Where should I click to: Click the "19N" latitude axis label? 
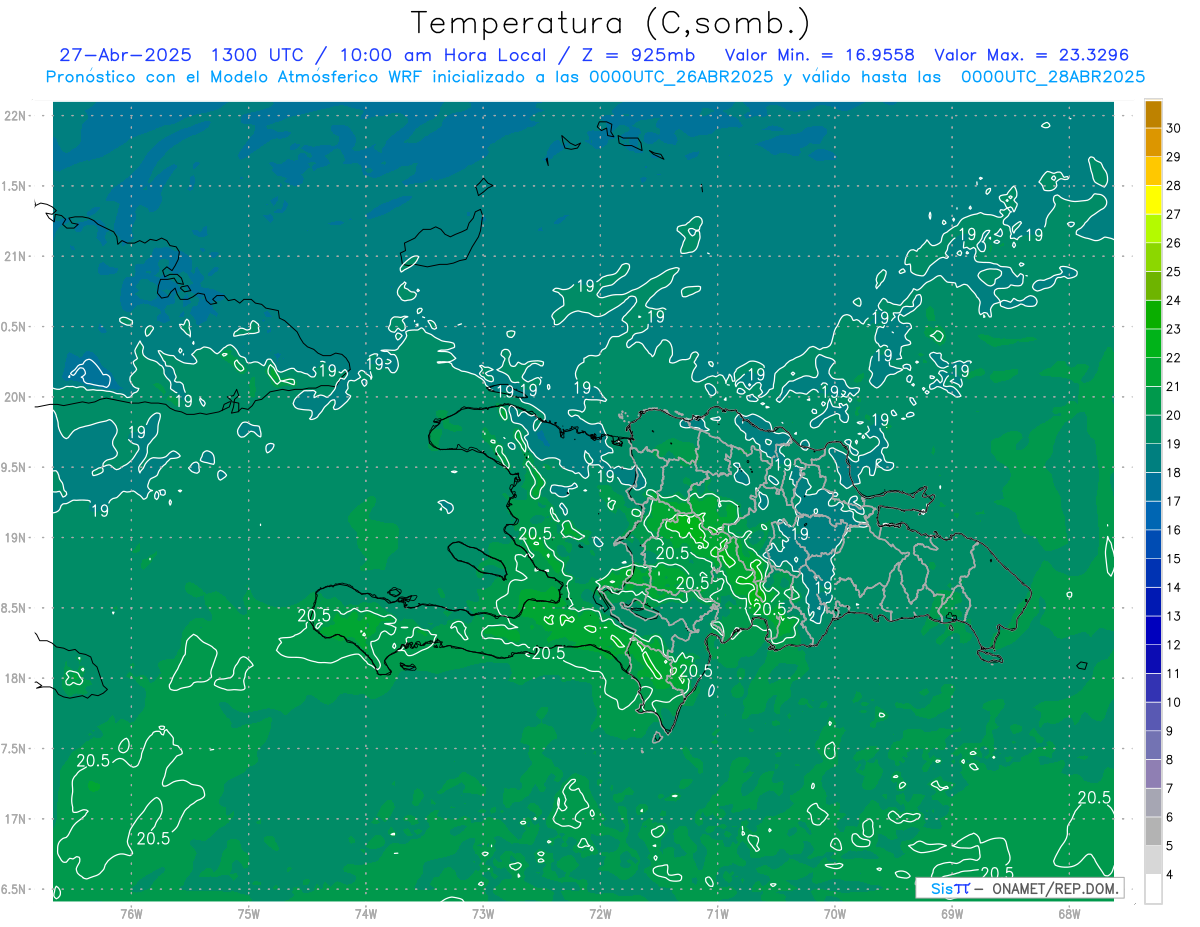point(16,537)
